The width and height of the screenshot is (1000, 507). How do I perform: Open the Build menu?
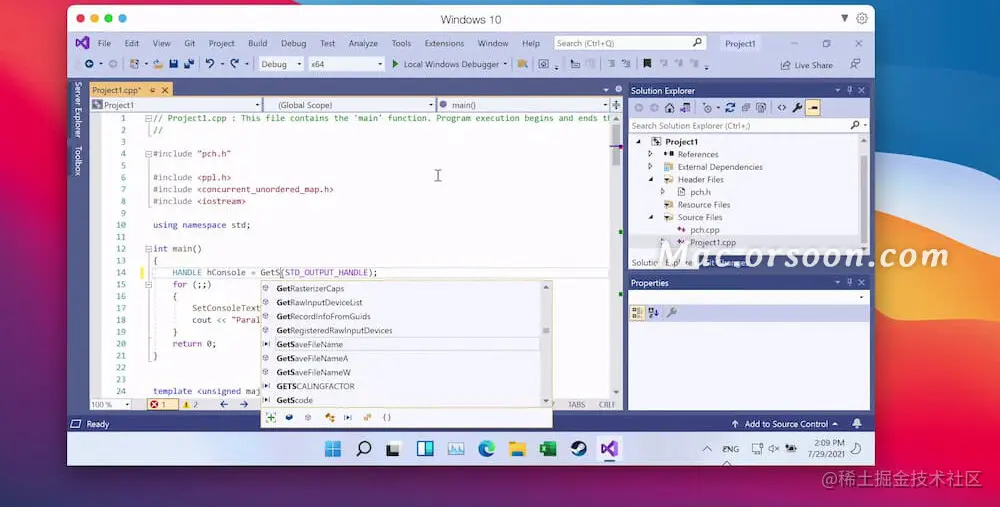click(x=258, y=43)
